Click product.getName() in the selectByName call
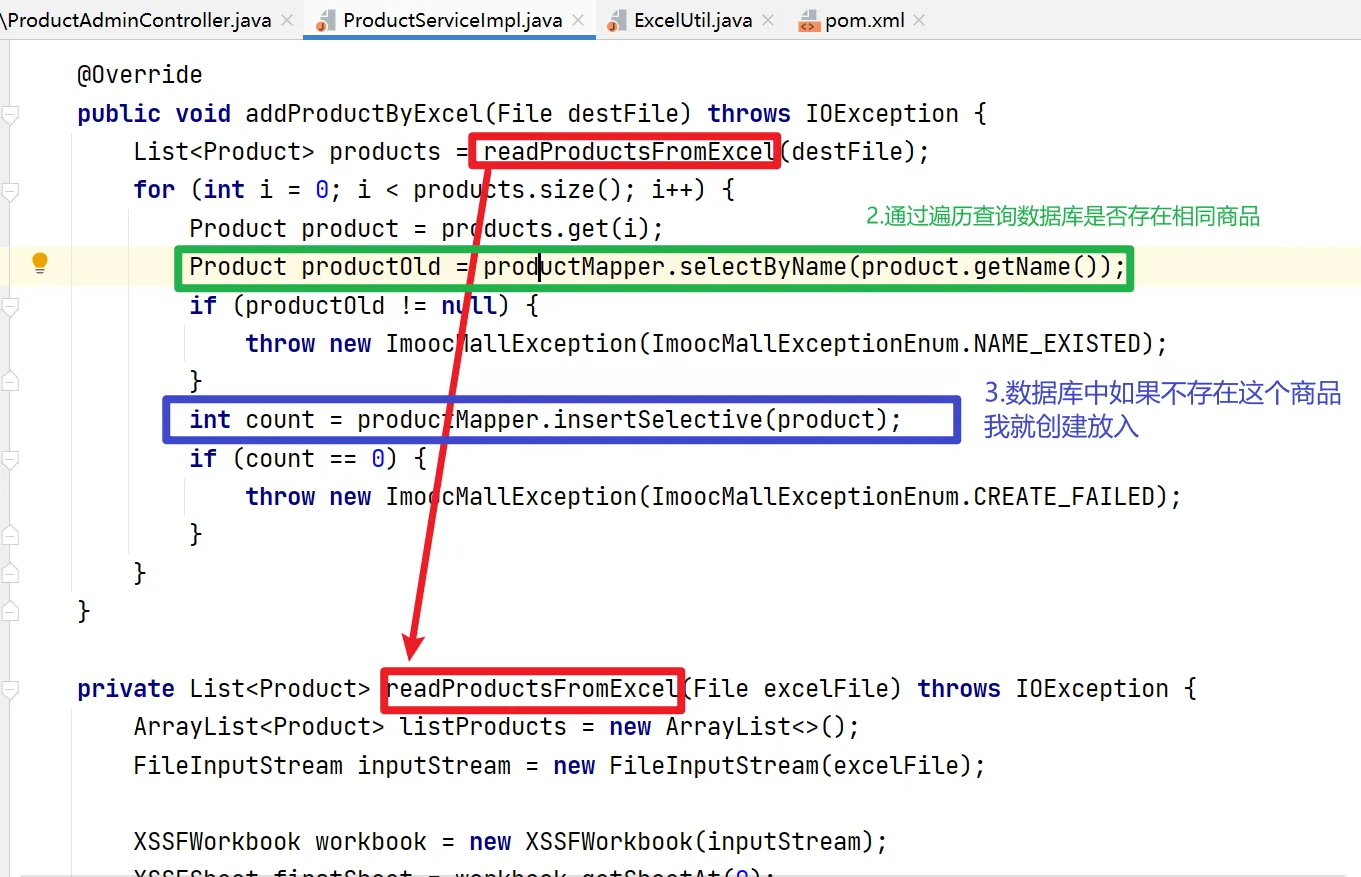This screenshot has width=1361, height=877. click(981, 267)
